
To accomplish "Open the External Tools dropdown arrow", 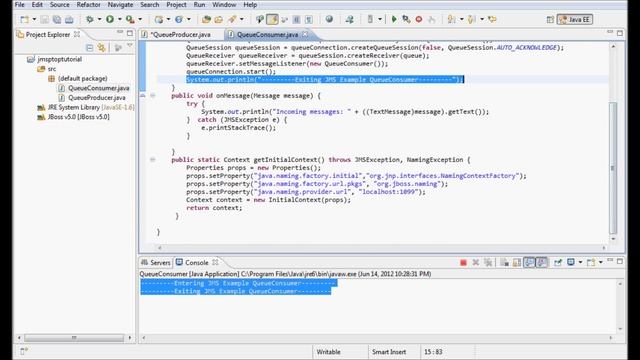I will [x=140, y=19].
